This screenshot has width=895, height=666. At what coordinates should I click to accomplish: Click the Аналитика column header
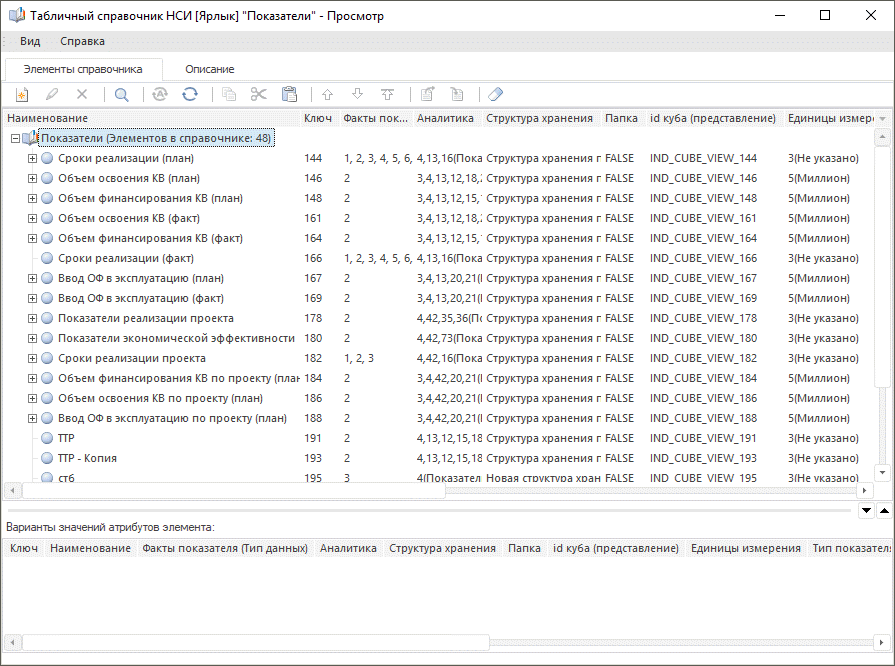[445, 118]
